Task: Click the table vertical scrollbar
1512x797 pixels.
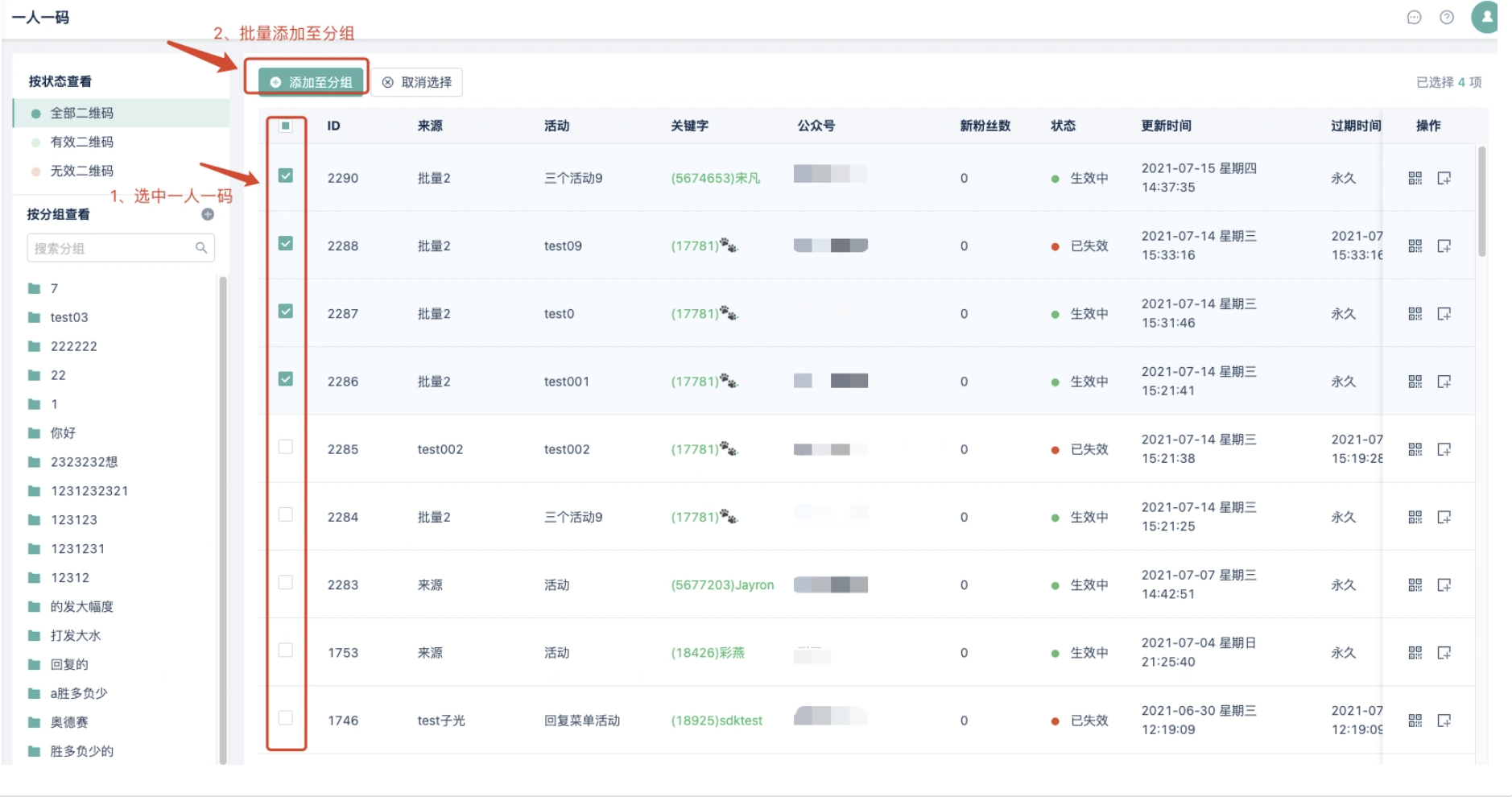Action: (1481, 202)
